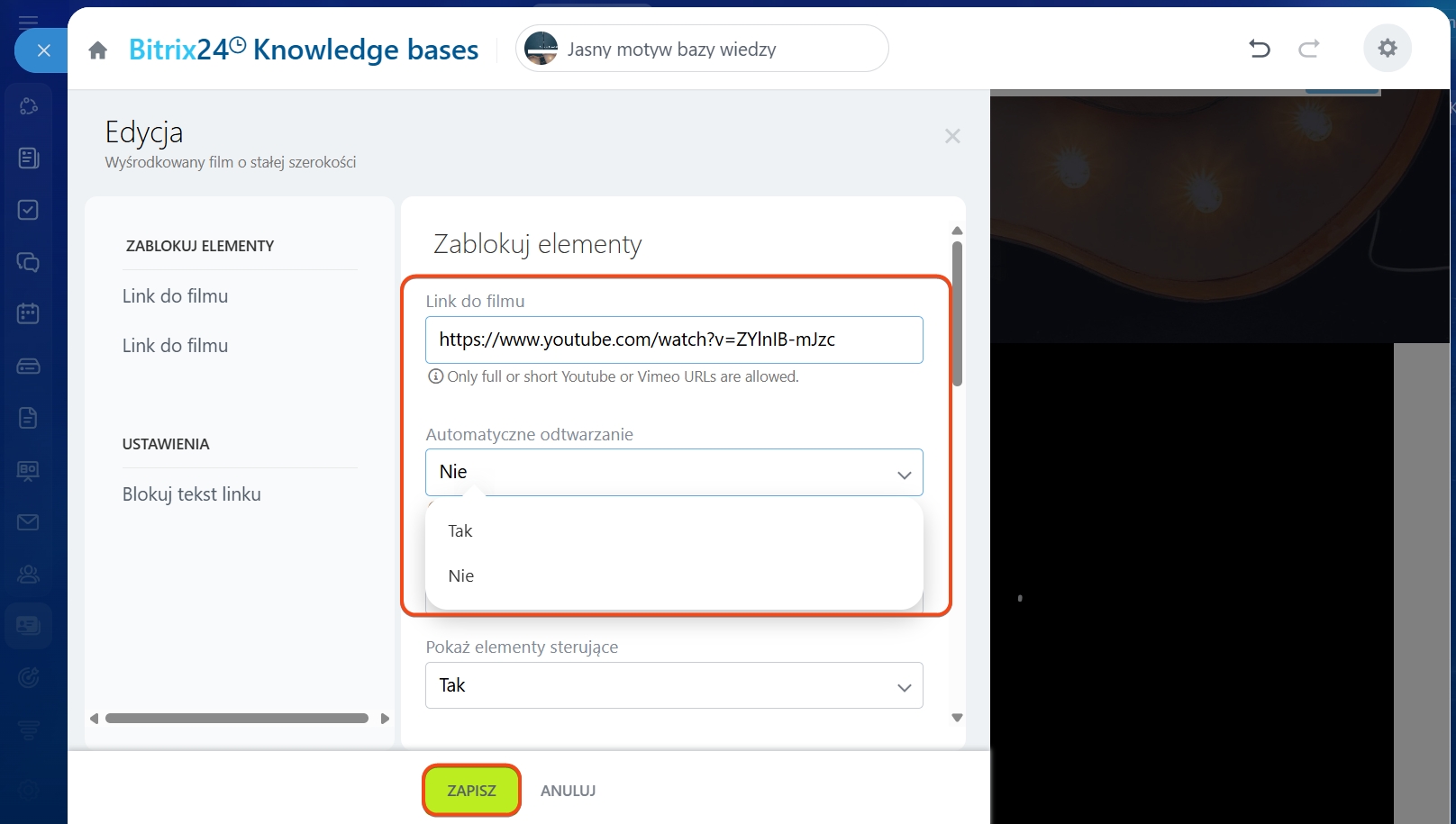The width and height of the screenshot is (1456, 824).
Task: Click 'Wyśrodkowany film o stałej szerokości' subtitle
Action: point(231,162)
